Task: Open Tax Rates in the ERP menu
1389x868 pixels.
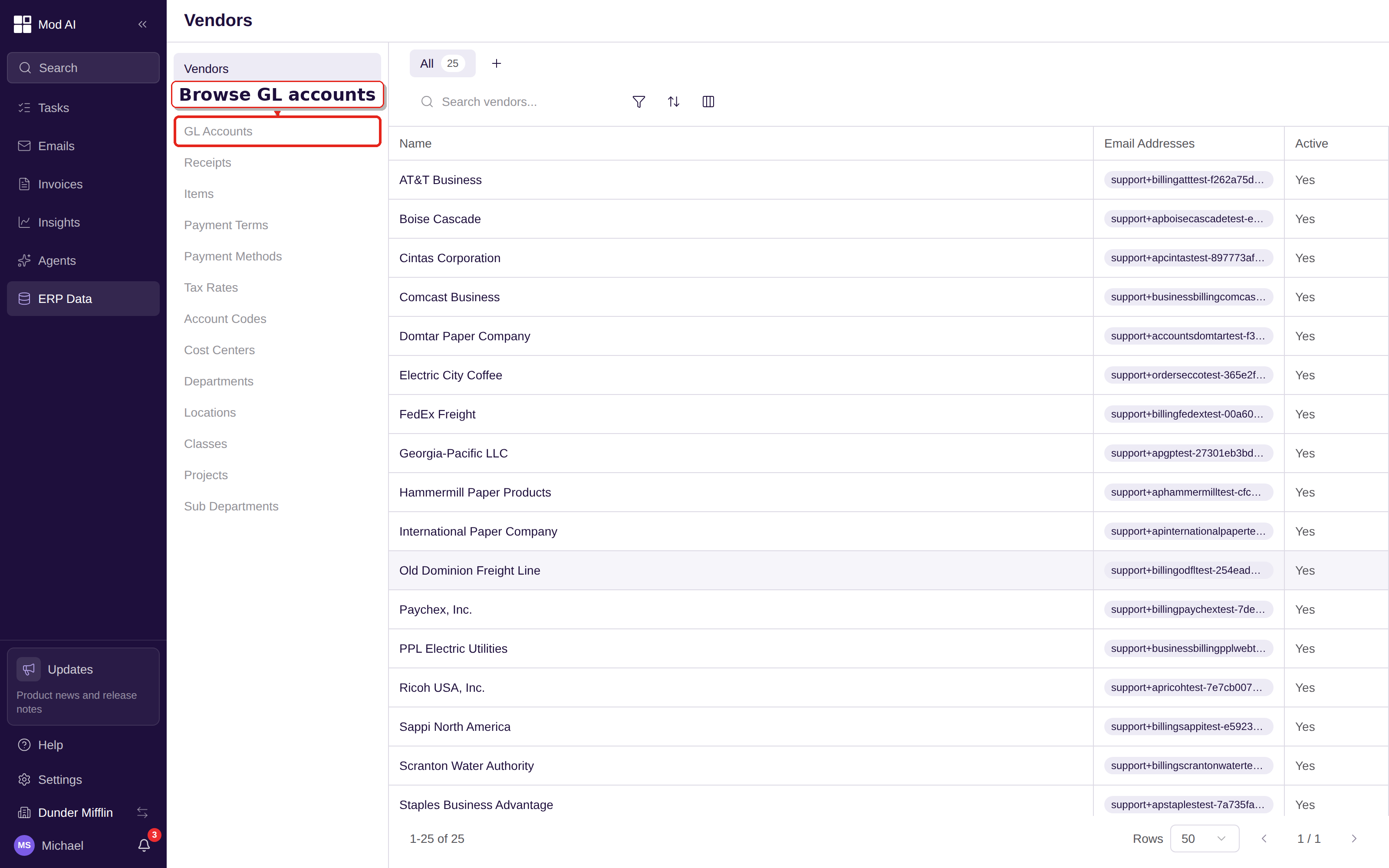Action: (x=277, y=288)
